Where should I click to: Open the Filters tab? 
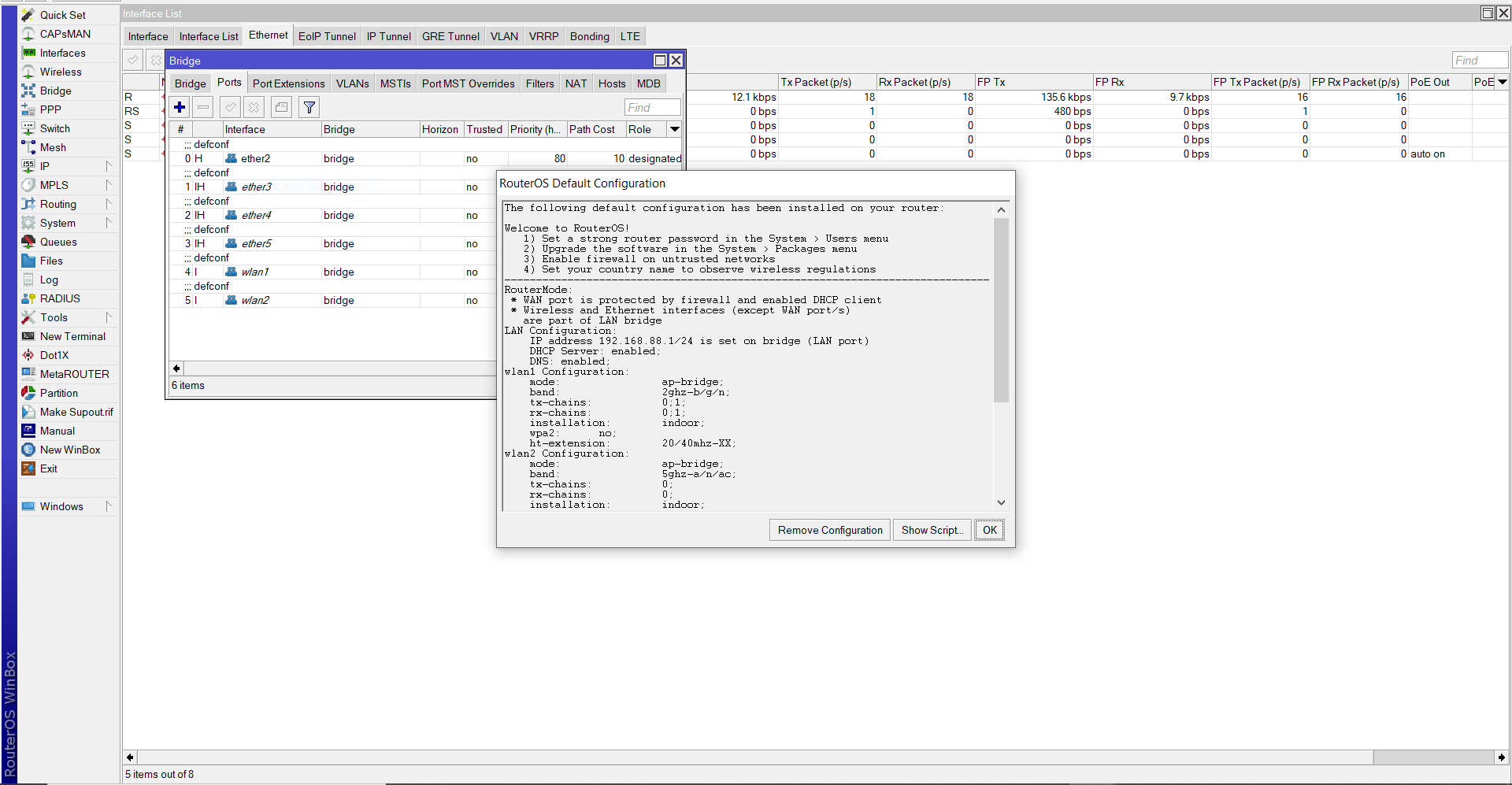click(x=539, y=83)
